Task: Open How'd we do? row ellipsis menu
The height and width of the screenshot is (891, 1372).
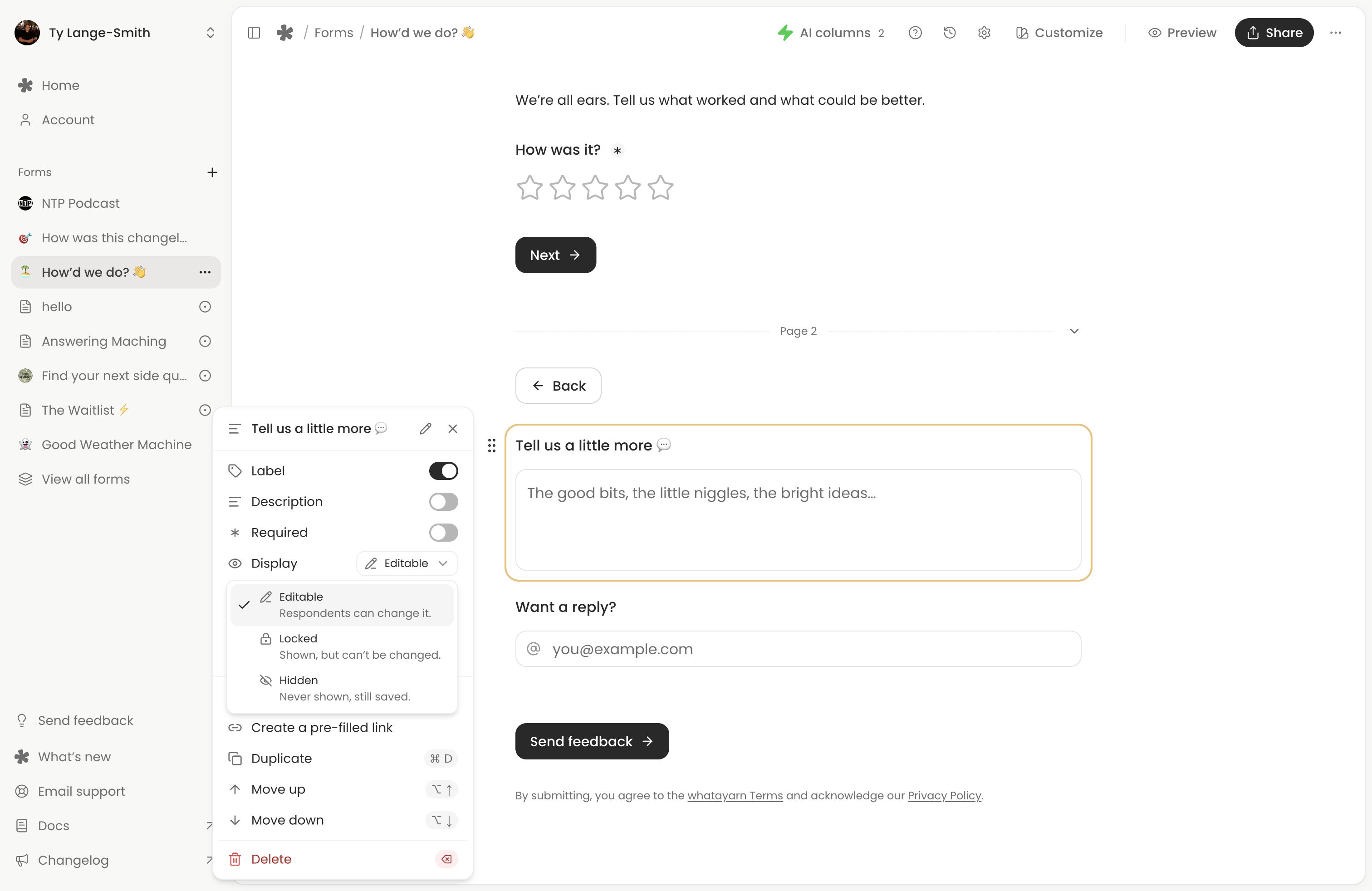Action: pos(205,272)
